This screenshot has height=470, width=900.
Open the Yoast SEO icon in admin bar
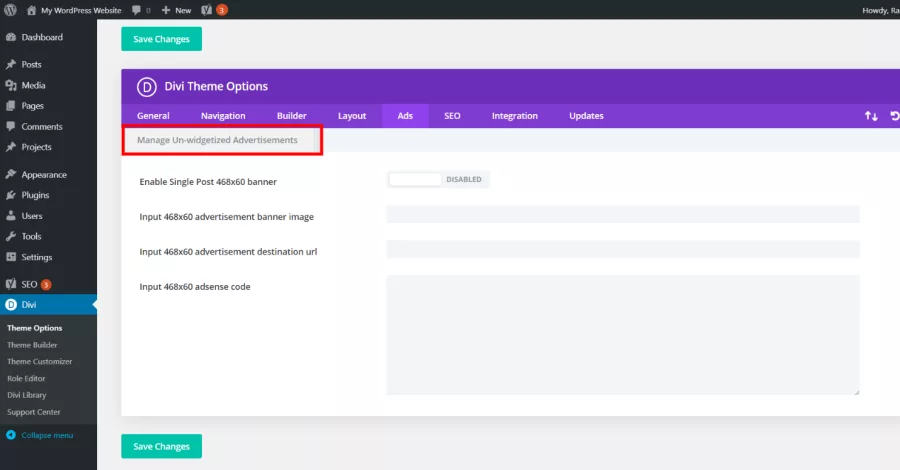[x=207, y=10]
